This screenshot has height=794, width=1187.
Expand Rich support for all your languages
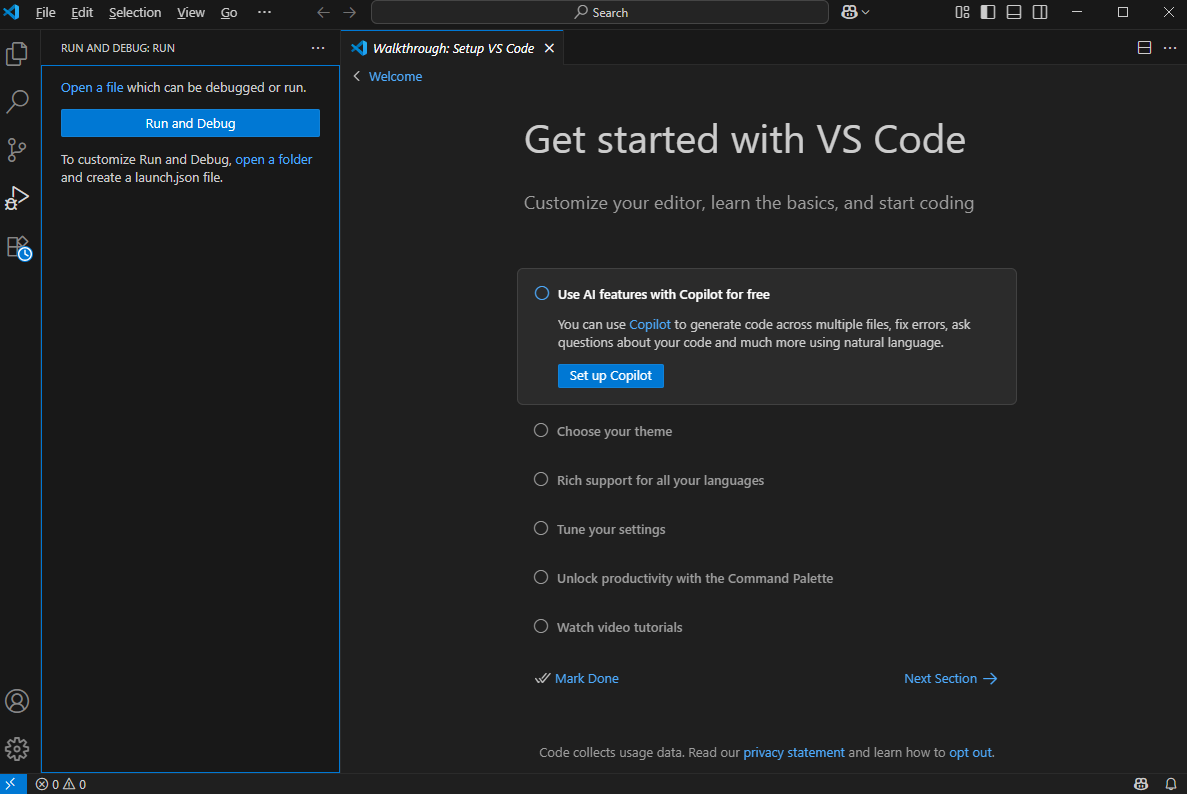point(660,481)
